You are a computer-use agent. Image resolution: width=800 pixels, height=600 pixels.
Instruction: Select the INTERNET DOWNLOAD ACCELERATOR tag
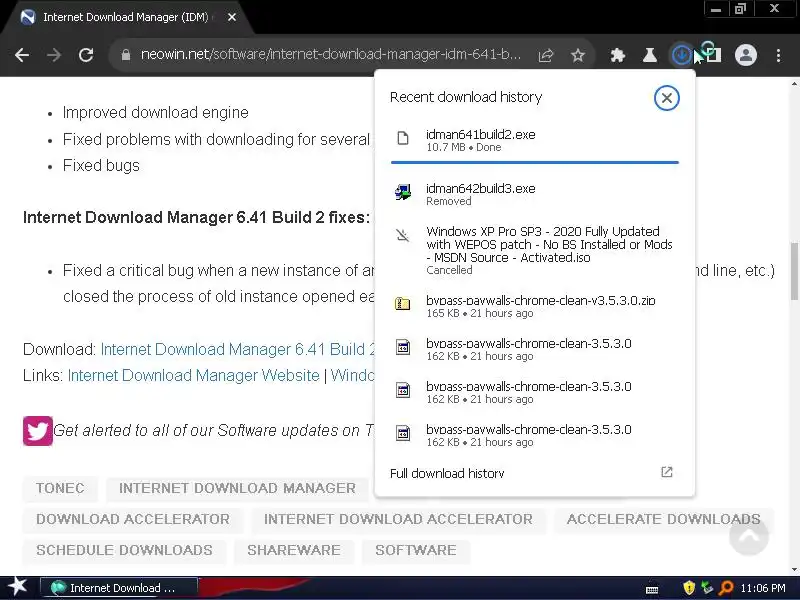[x=398, y=519]
